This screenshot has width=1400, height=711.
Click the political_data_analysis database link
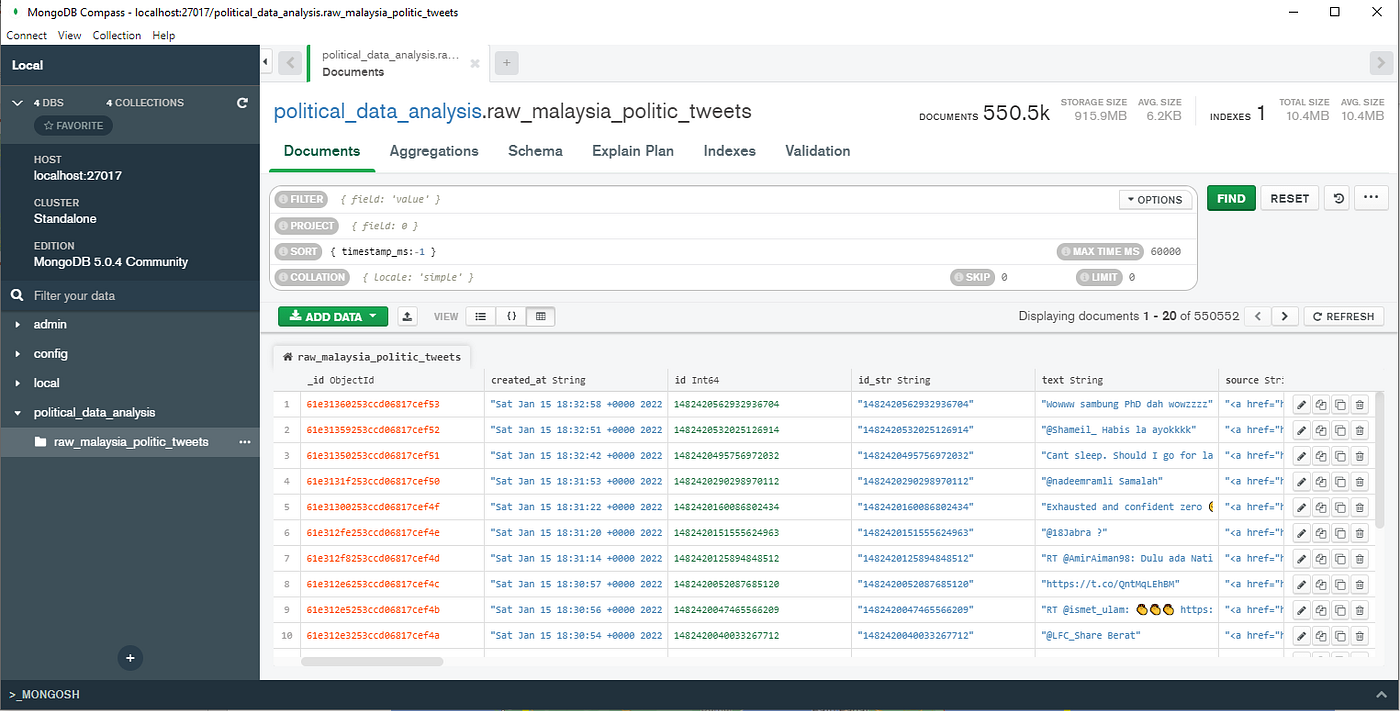[377, 111]
